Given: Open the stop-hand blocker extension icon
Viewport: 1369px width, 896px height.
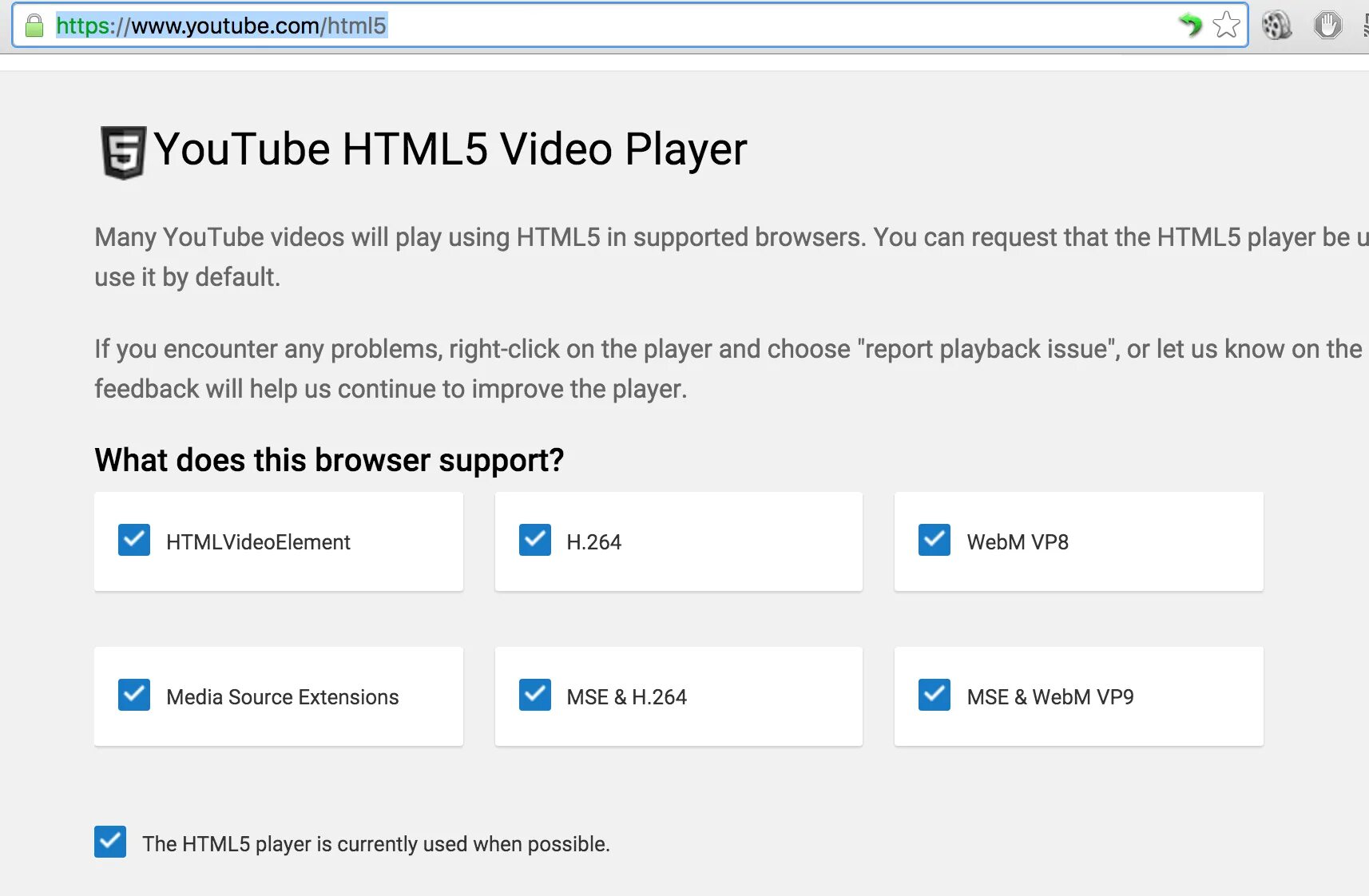Looking at the screenshot, I should pos(1327,26).
